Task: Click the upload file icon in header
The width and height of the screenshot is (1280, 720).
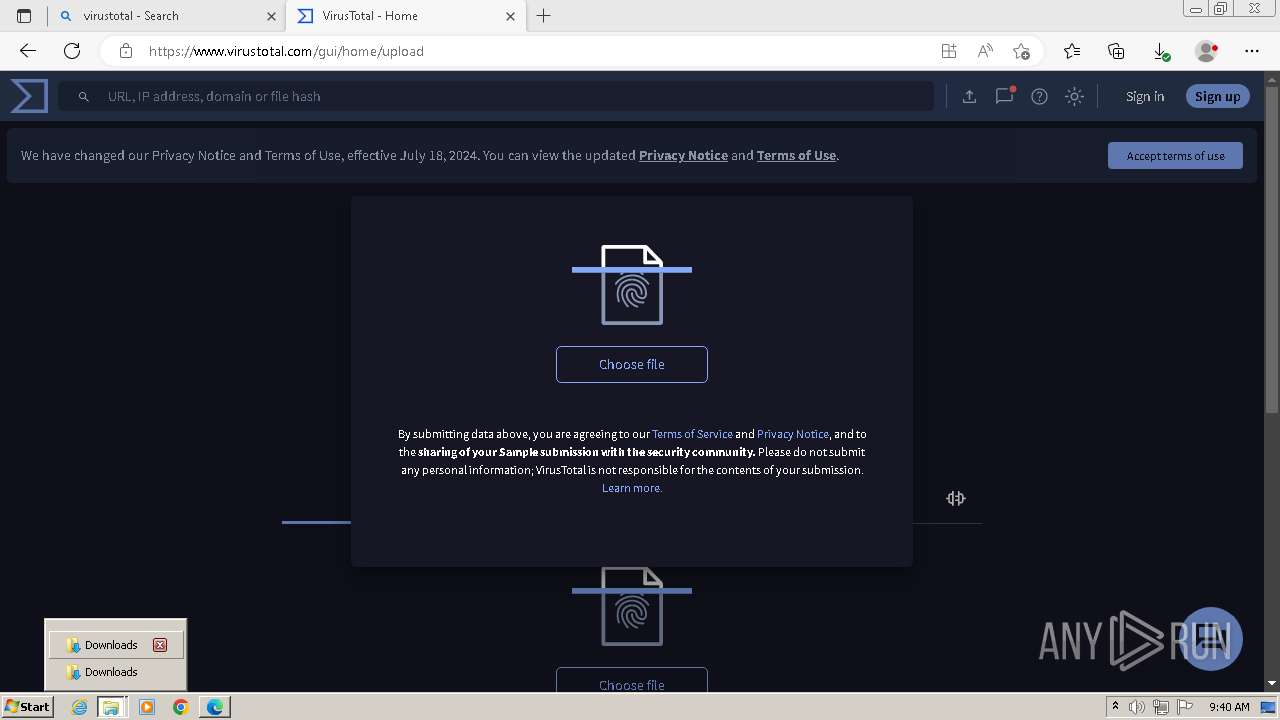Action: point(969,96)
